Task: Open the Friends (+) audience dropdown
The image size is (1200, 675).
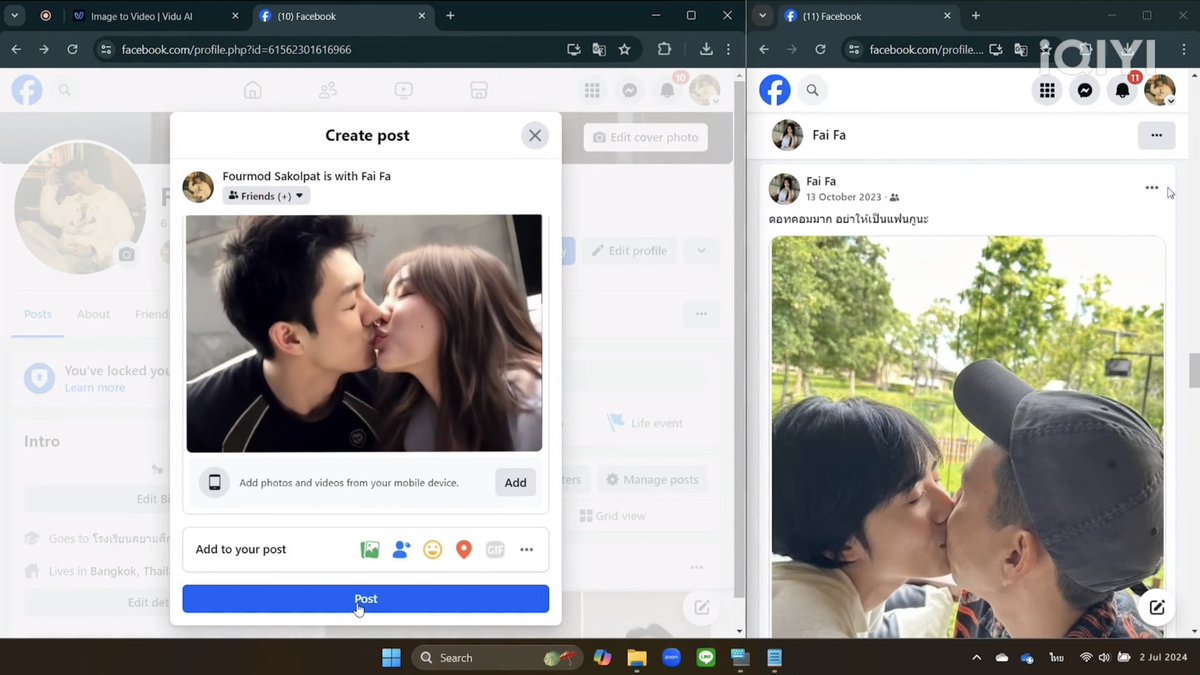Action: (266, 196)
